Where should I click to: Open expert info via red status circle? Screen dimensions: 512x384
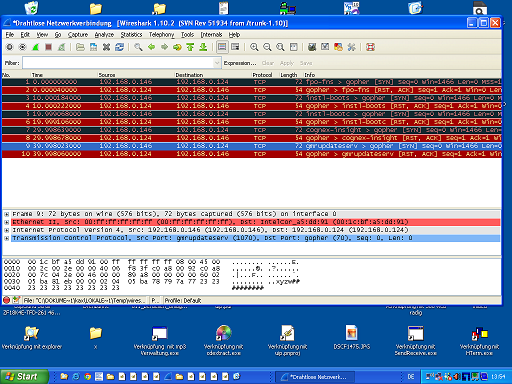coord(6,300)
